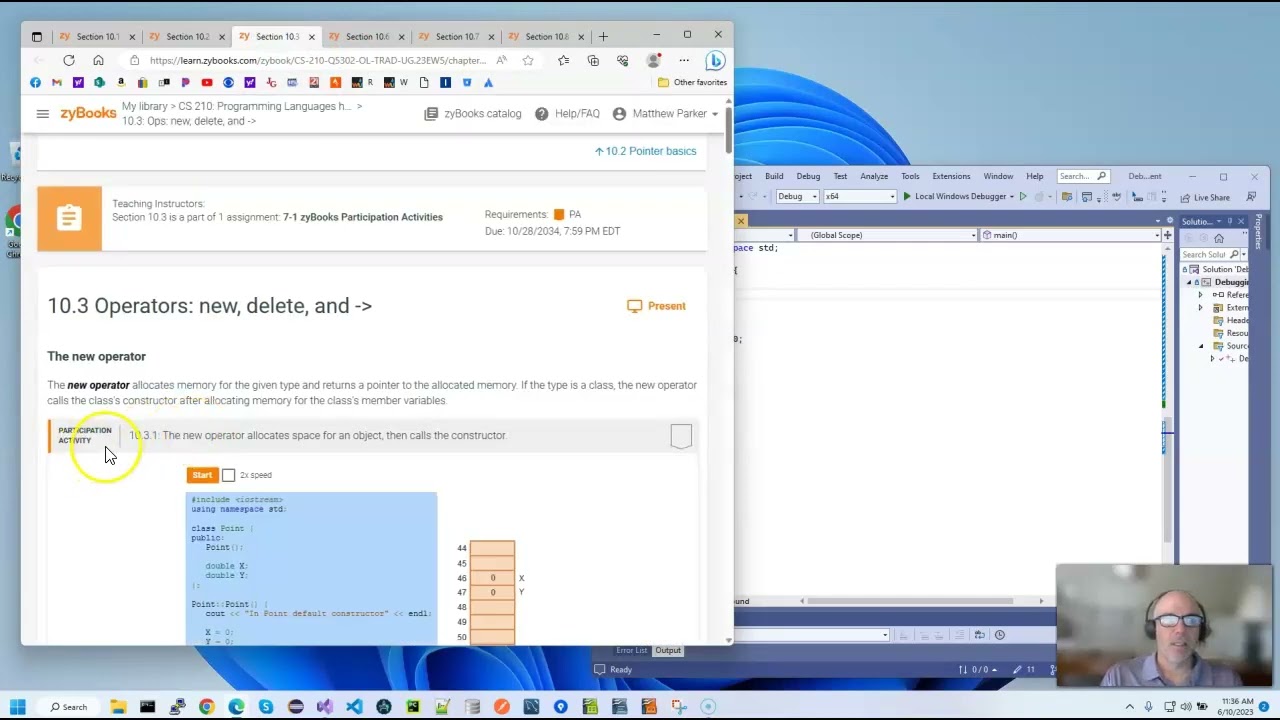This screenshot has height=720, width=1280.
Task: Open YouTube bookmark in favorites bar
Action: [207, 82]
